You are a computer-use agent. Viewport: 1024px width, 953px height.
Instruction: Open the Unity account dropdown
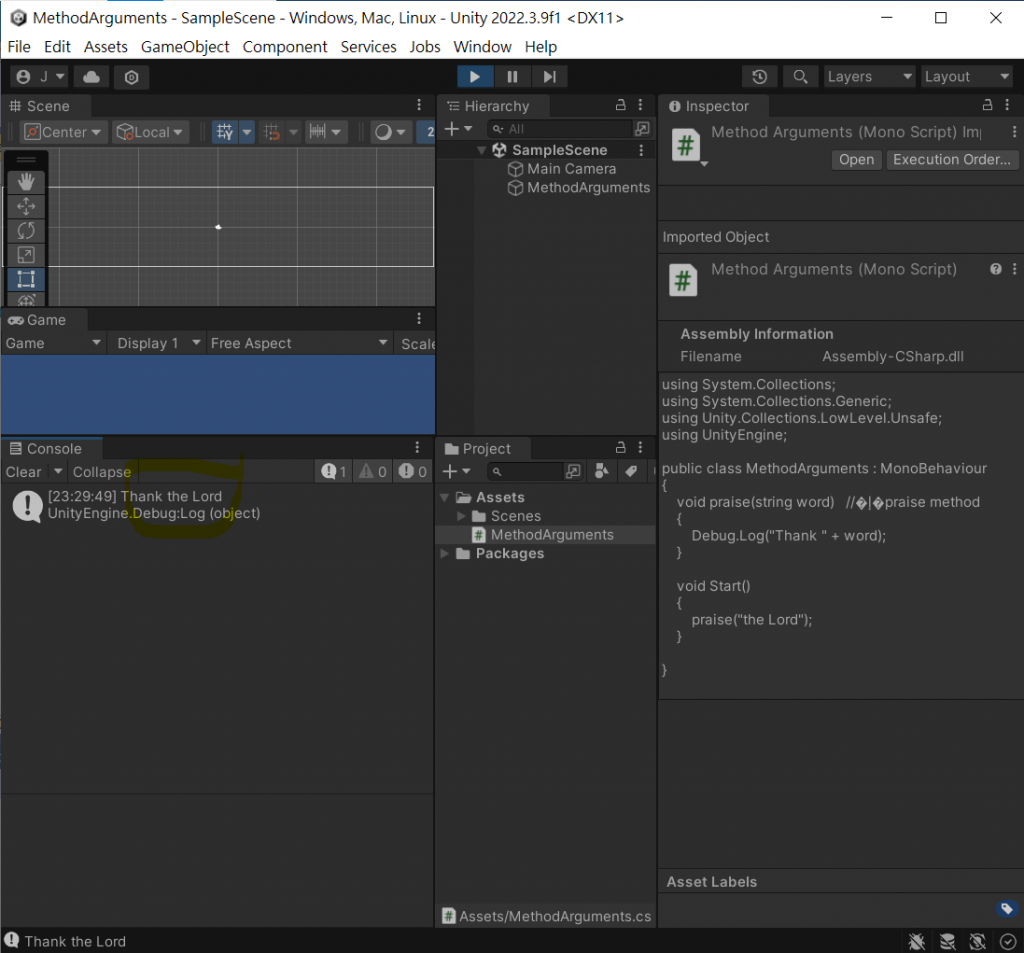pyautogui.click(x=40, y=77)
